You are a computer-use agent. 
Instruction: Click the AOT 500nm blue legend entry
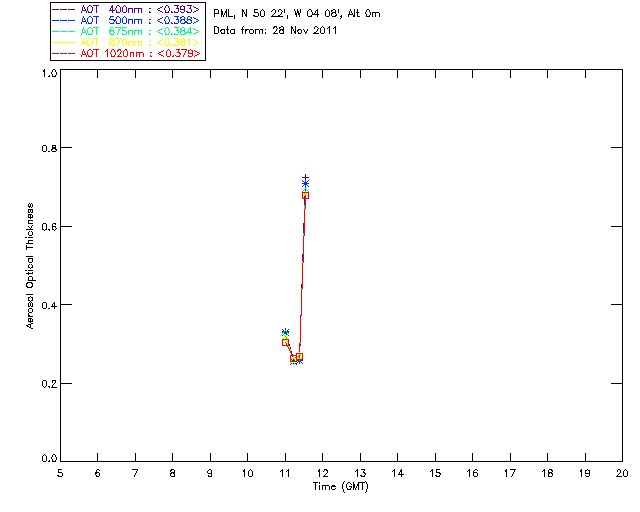click(x=126, y=20)
